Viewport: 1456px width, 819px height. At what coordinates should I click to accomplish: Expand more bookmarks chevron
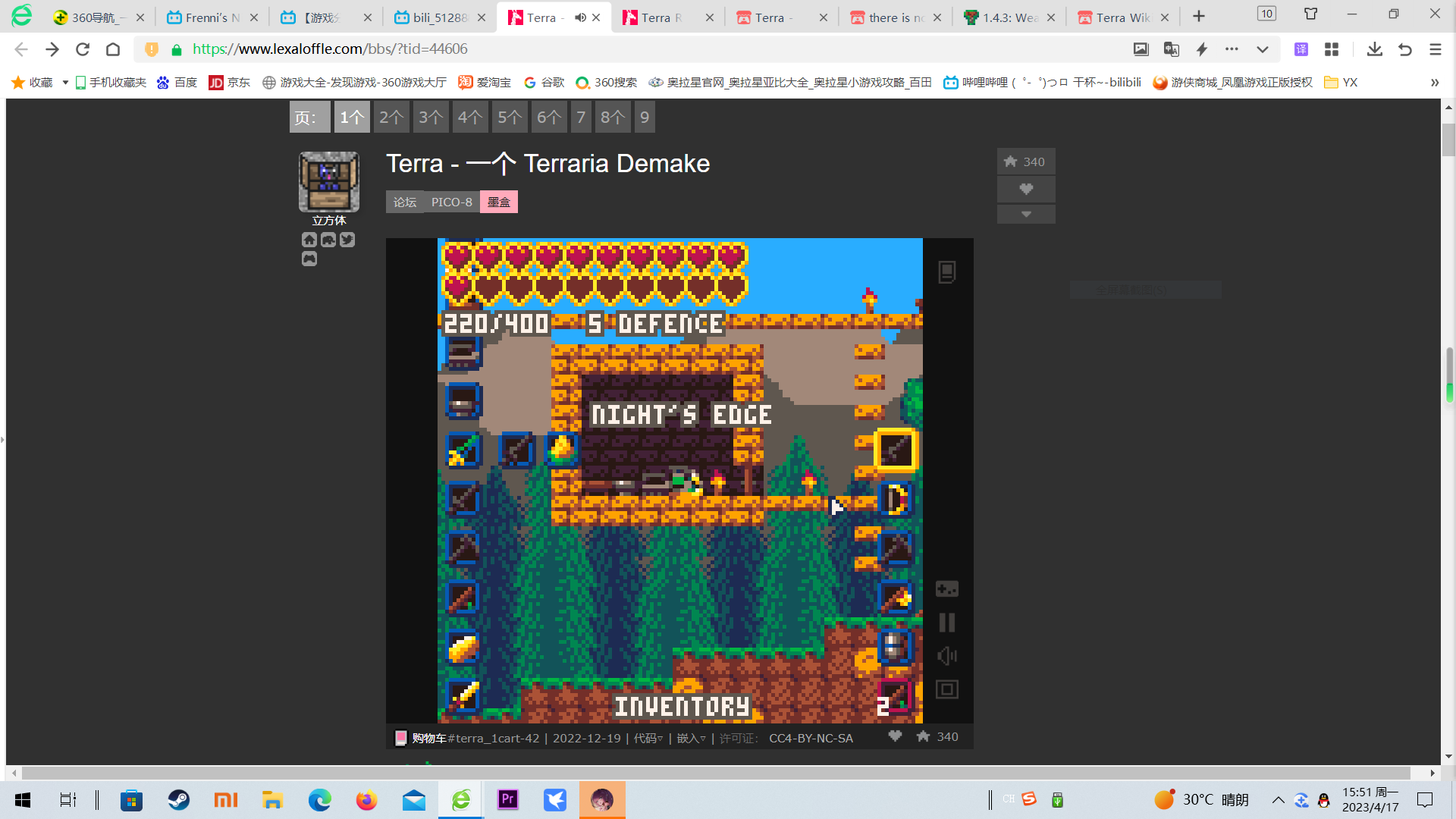(1435, 83)
